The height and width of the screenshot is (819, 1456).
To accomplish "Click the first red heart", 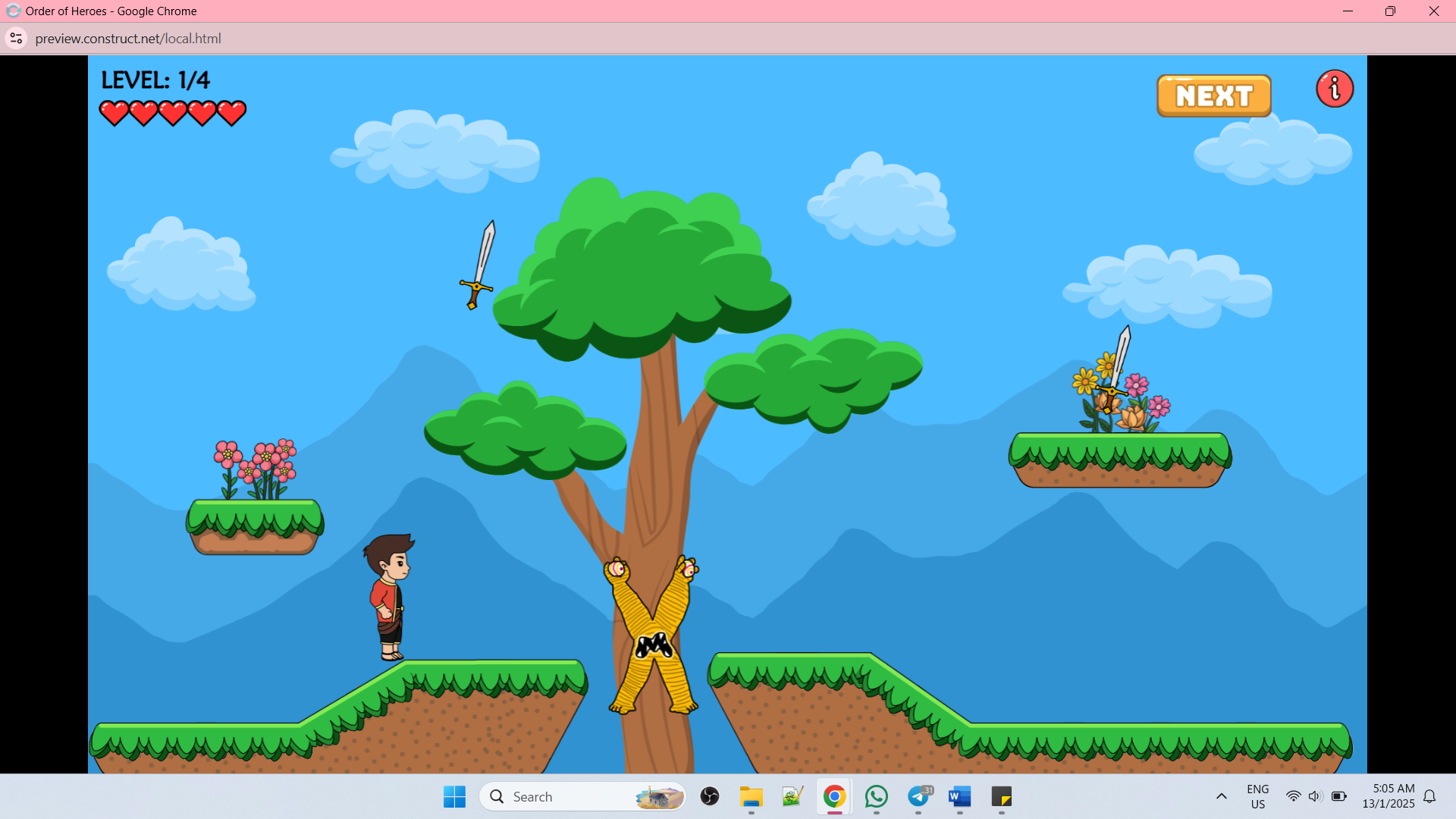I will coord(115,113).
